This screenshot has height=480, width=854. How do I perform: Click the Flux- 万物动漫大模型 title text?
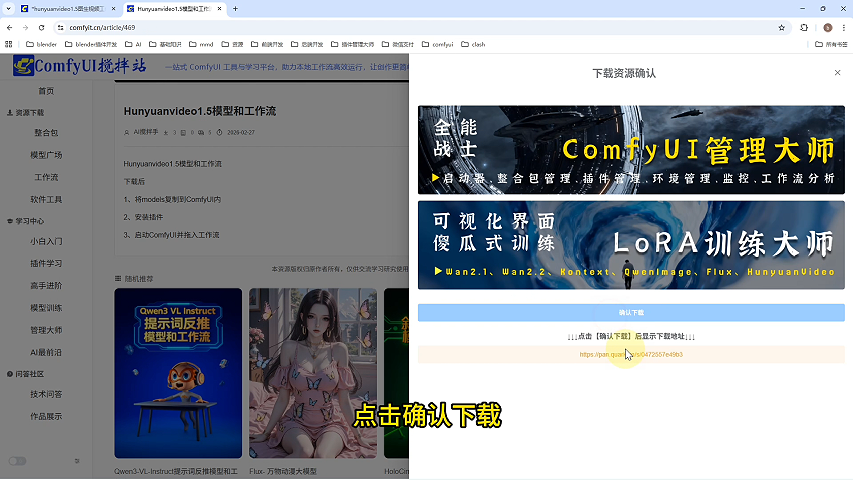pyautogui.click(x=283, y=471)
